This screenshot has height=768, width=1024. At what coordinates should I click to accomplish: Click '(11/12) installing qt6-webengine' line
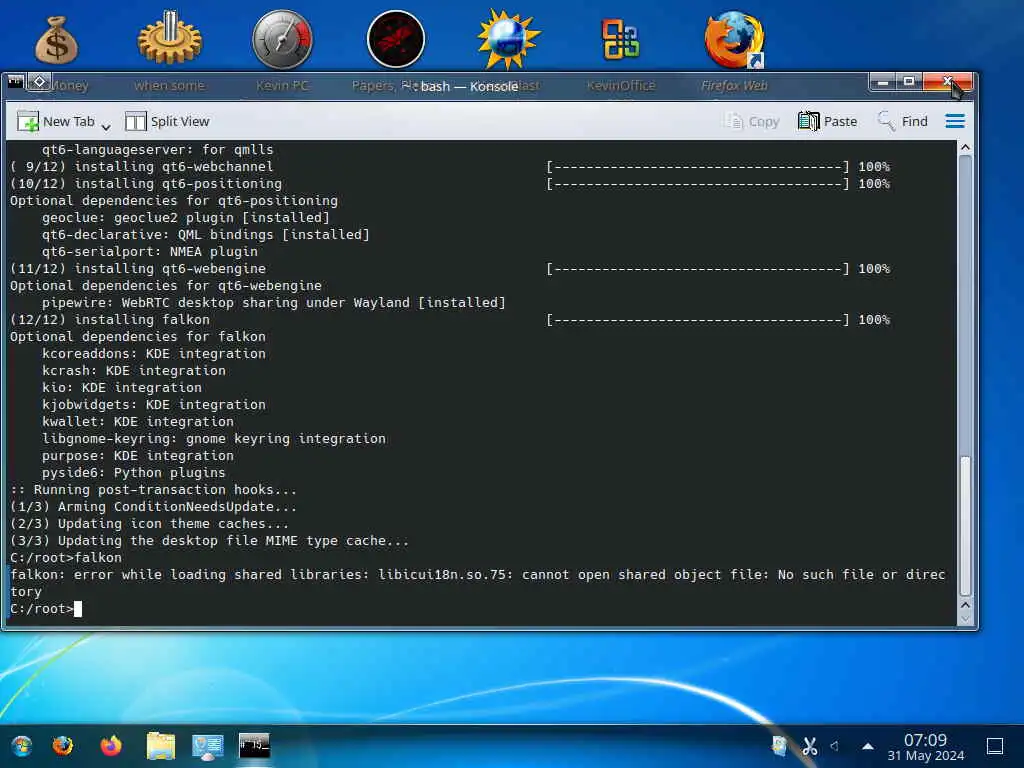(138, 268)
